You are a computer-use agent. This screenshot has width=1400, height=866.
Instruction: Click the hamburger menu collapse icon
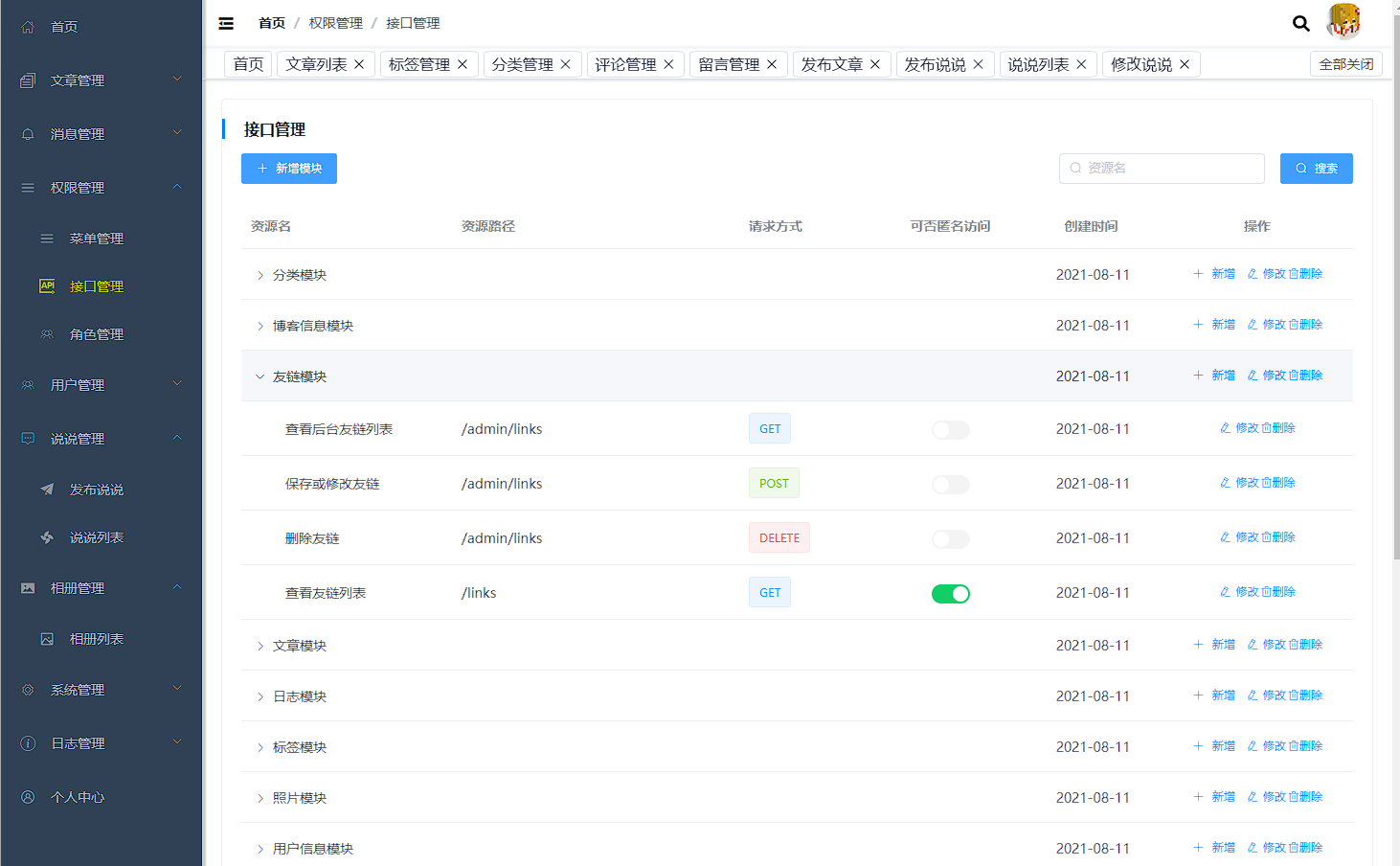pyautogui.click(x=226, y=24)
